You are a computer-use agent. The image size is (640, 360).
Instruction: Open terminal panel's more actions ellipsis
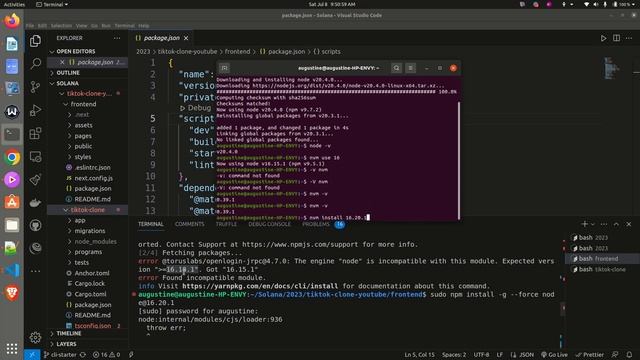(x=604, y=224)
